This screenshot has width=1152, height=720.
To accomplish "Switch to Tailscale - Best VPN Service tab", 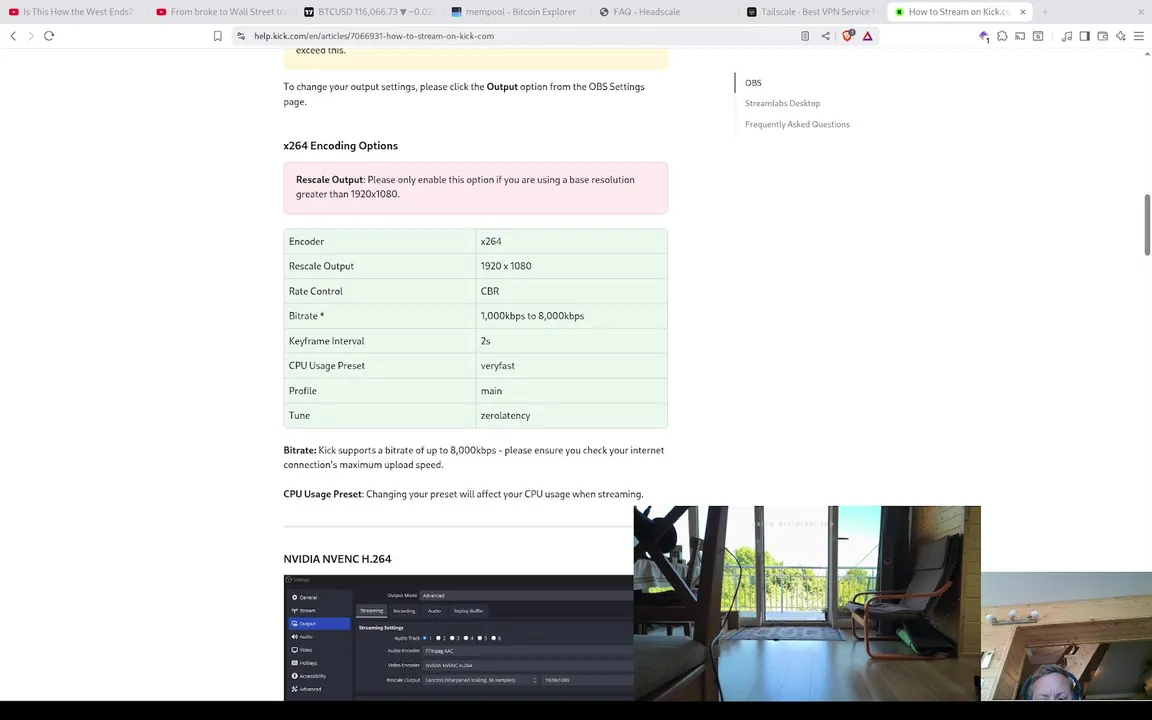I will [812, 12].
